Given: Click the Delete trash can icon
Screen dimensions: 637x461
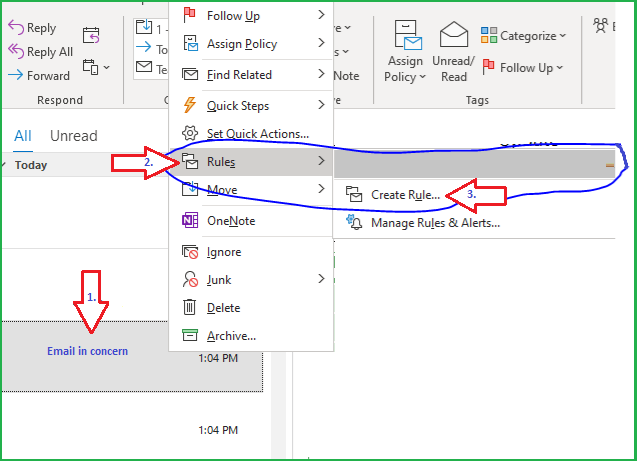Looking at the screenshot, I should coord(190,307).
